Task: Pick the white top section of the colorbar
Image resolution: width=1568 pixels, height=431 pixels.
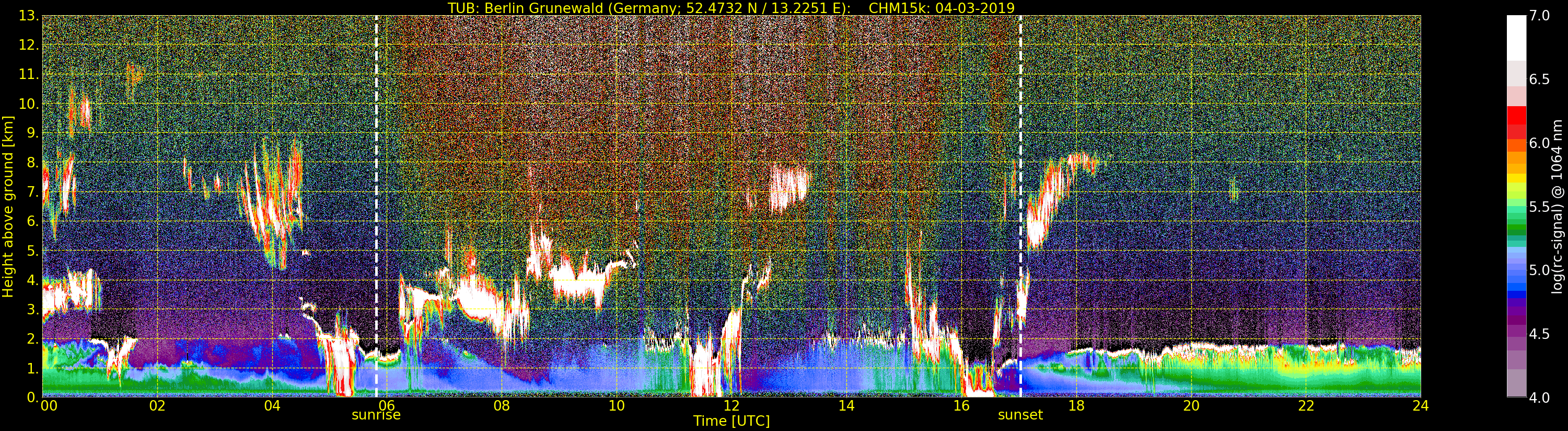Action: 1516,37
